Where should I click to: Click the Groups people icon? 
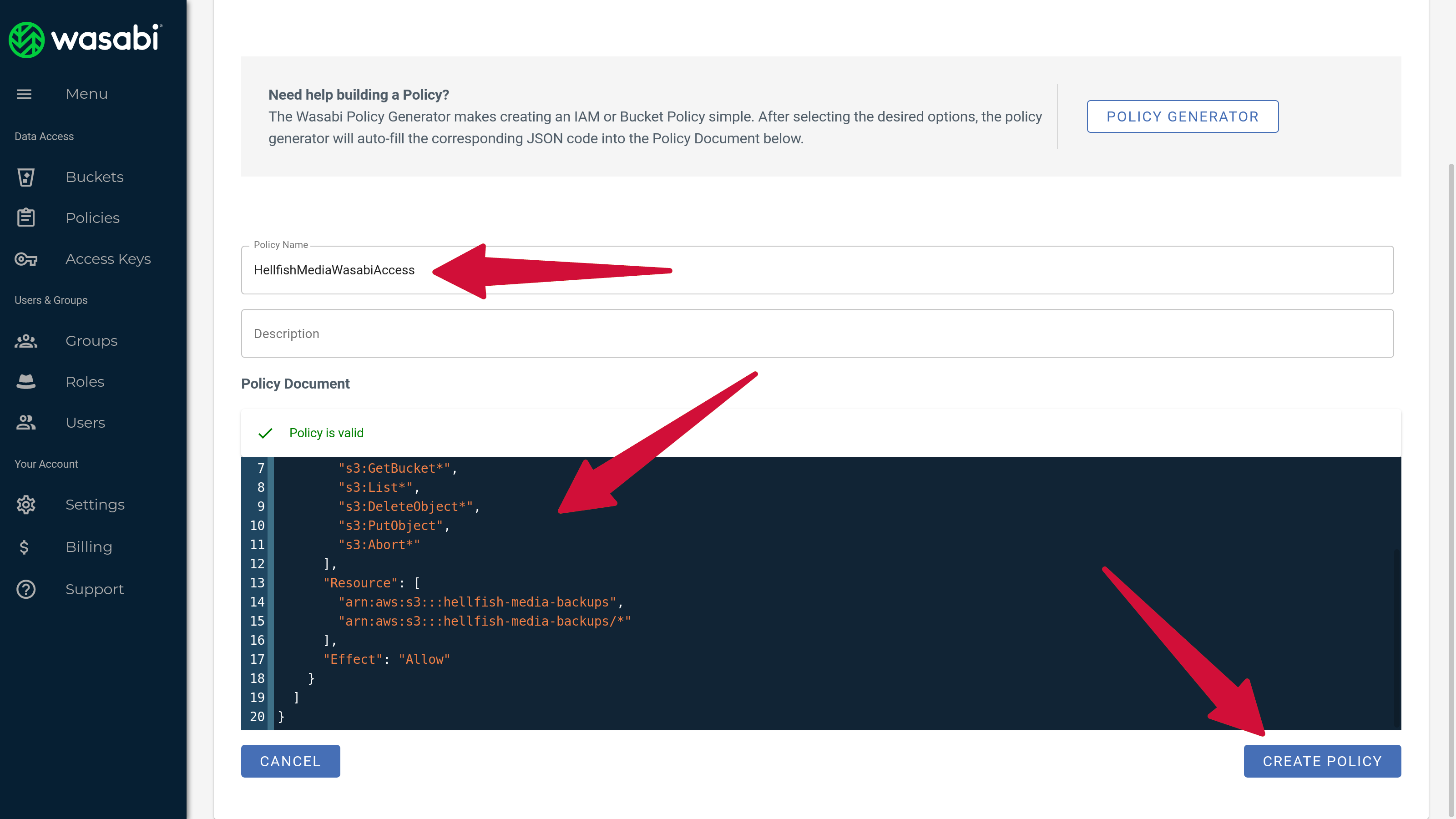[x=25, y=341]
